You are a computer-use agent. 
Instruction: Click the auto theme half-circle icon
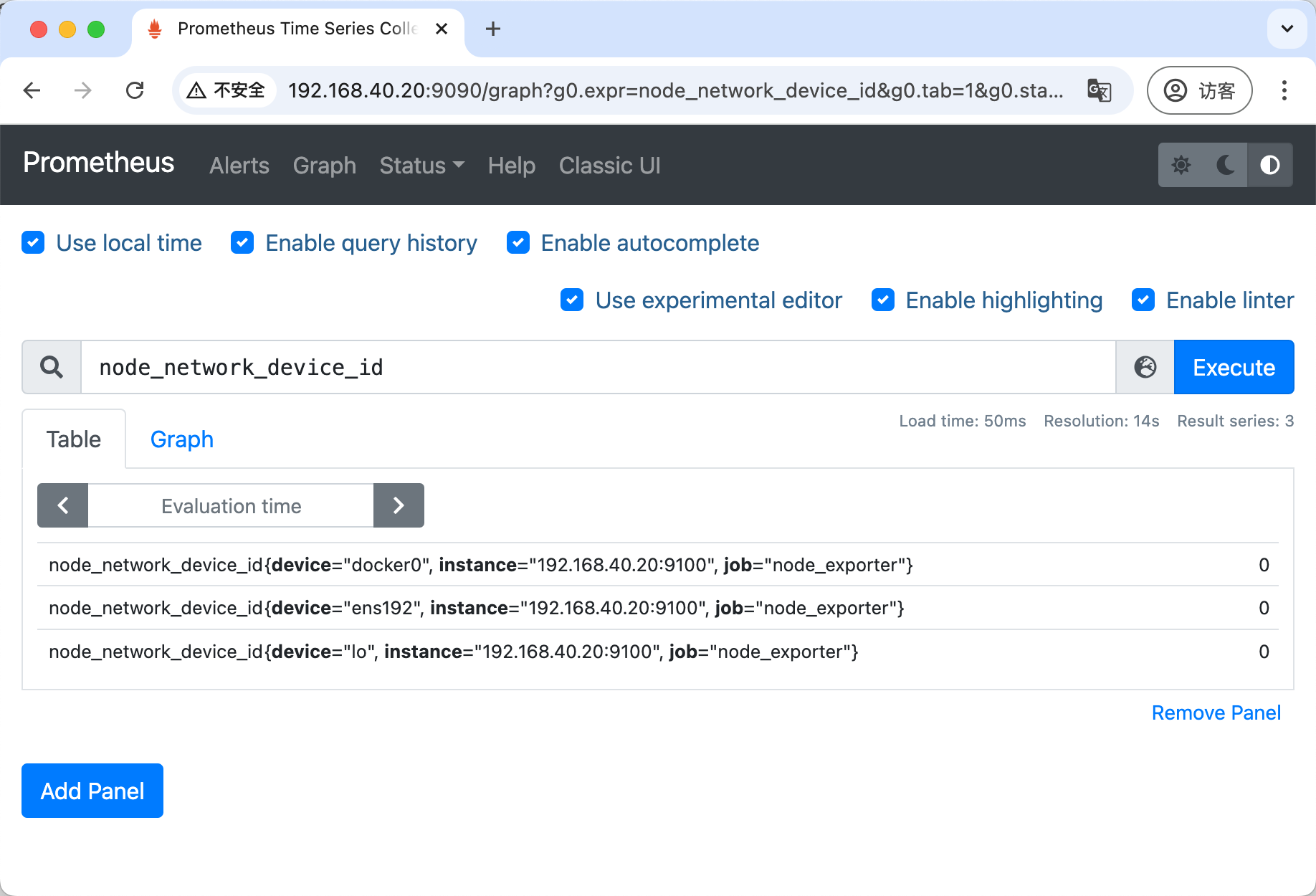point(1269,166)
